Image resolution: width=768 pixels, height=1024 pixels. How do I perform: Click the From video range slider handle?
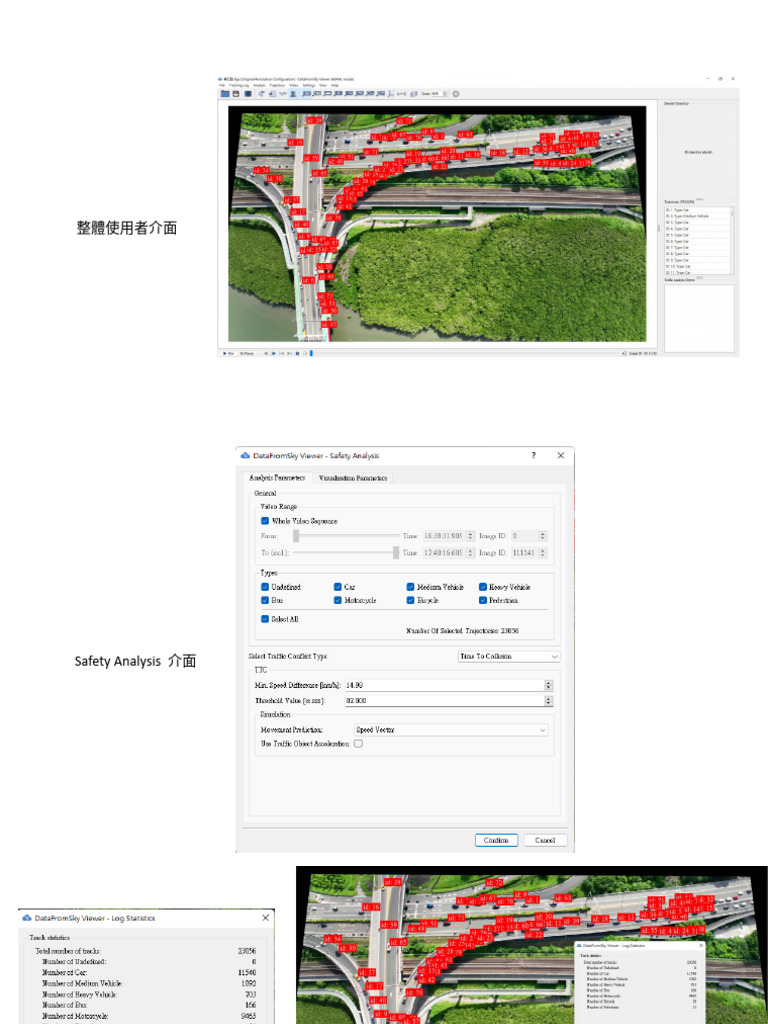pyautogui.click(x=296, y=536)
